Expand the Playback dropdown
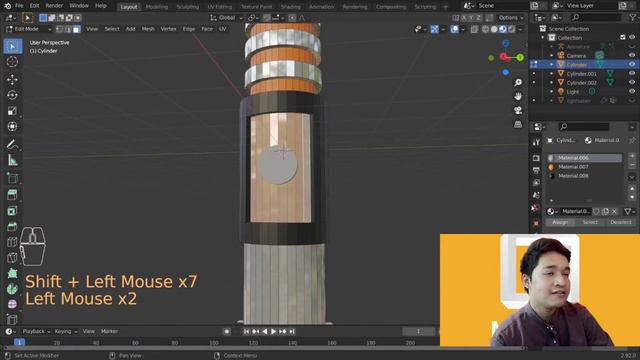640x360 pixels. click(36, 331)
